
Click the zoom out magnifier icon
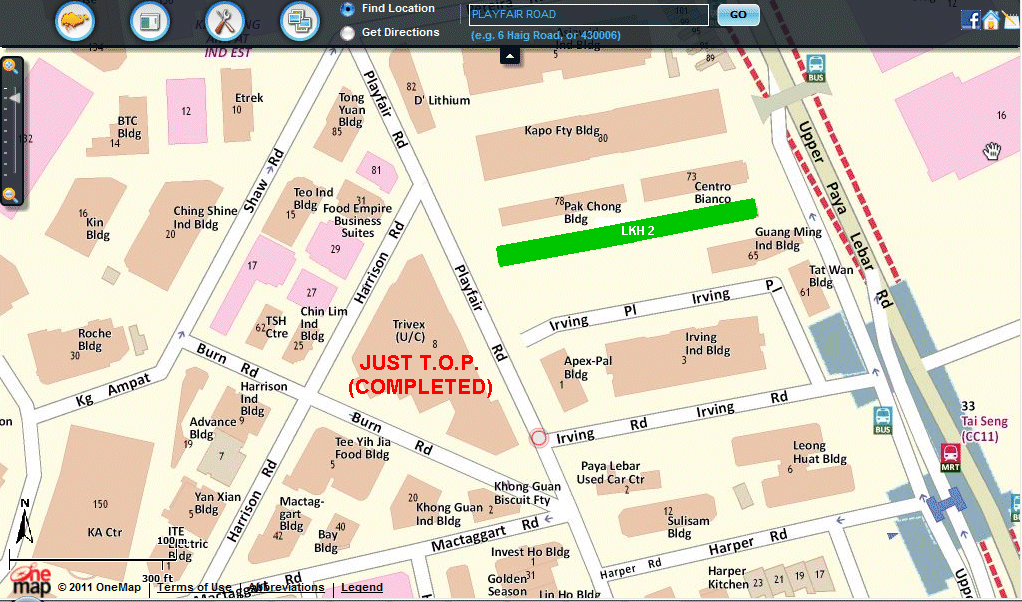point(10,194)
